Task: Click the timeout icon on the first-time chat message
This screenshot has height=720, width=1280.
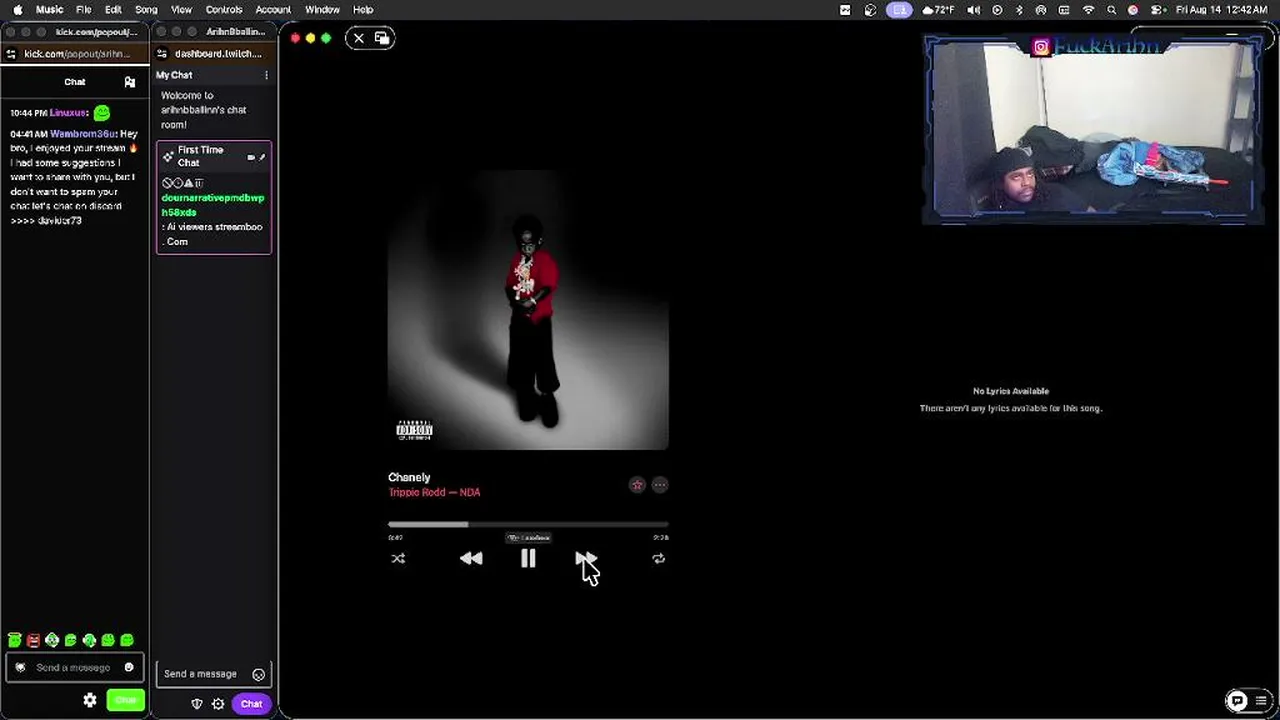Action: pyautogui.click(x=177, y=183)
